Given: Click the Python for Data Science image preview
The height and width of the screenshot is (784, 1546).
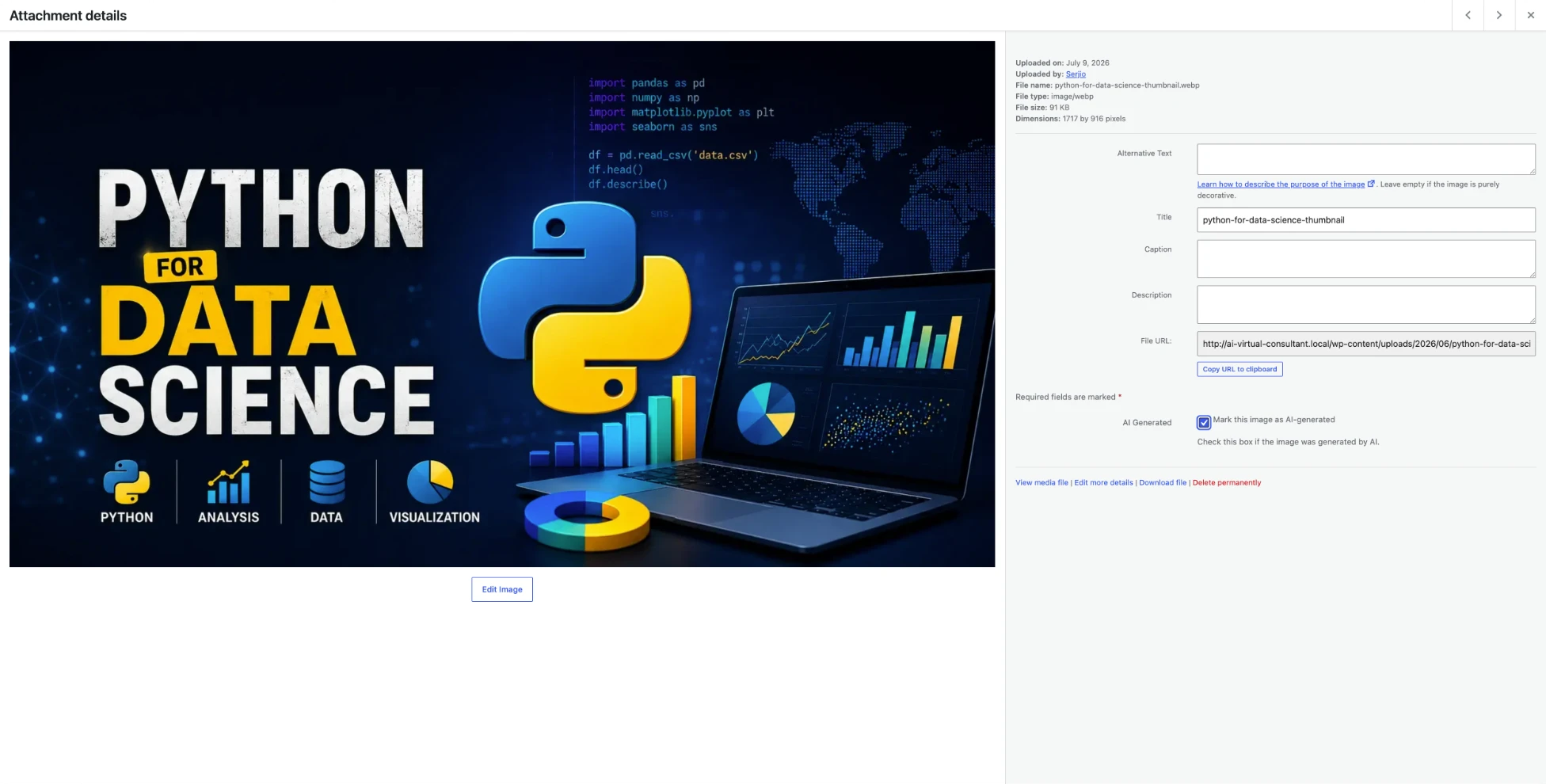Looking at the screenshot, I should [502, 304].
